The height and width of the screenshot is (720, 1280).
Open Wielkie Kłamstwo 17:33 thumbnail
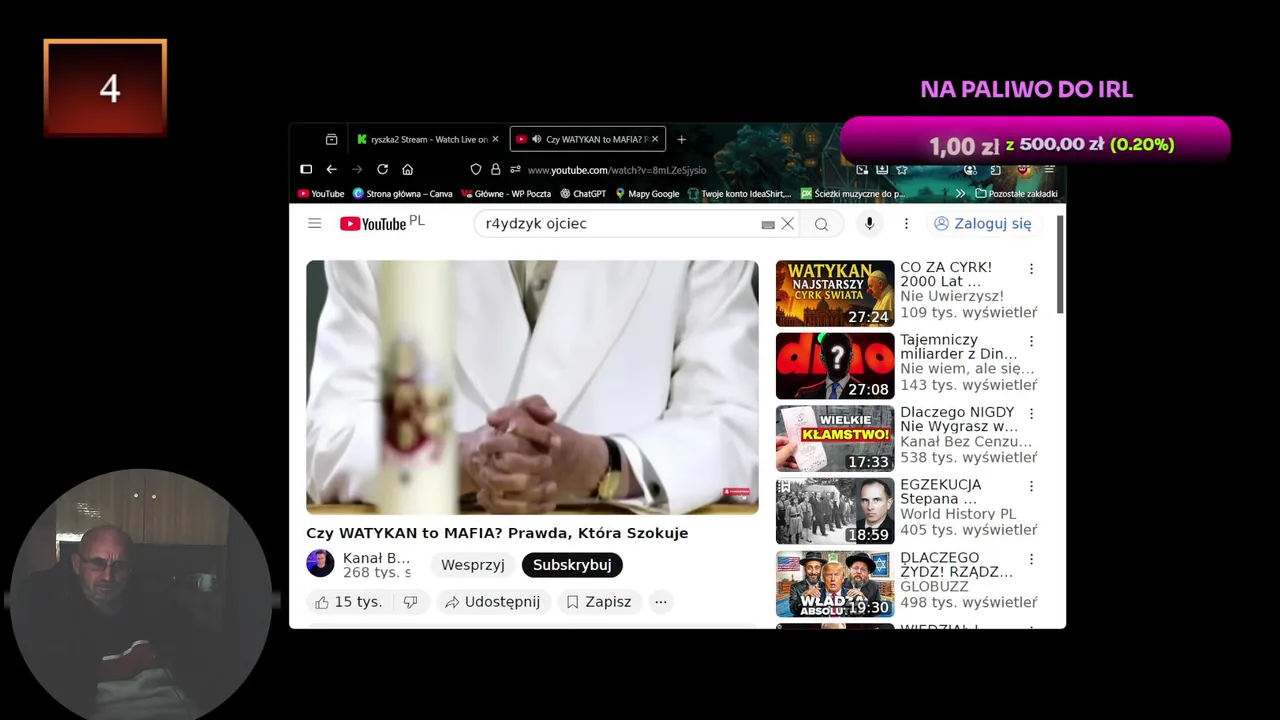pyautogui.click(x=835, y=439)
